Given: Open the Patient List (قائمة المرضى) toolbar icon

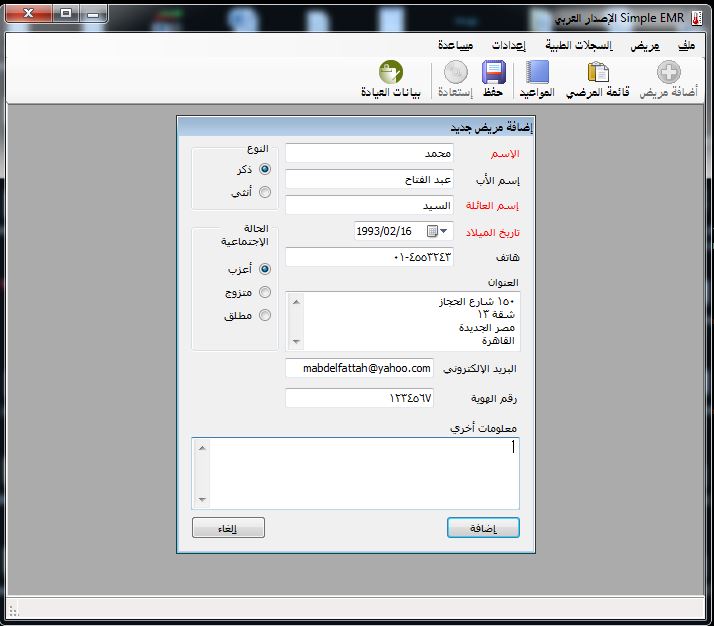Looking at the screenshot, I should click(598, 72).
